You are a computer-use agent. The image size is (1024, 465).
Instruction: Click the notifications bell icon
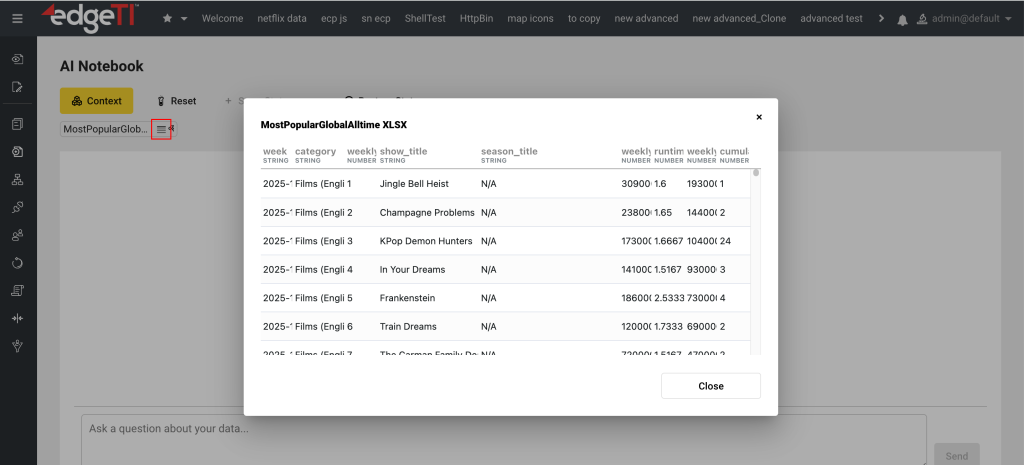coord(903,19)
